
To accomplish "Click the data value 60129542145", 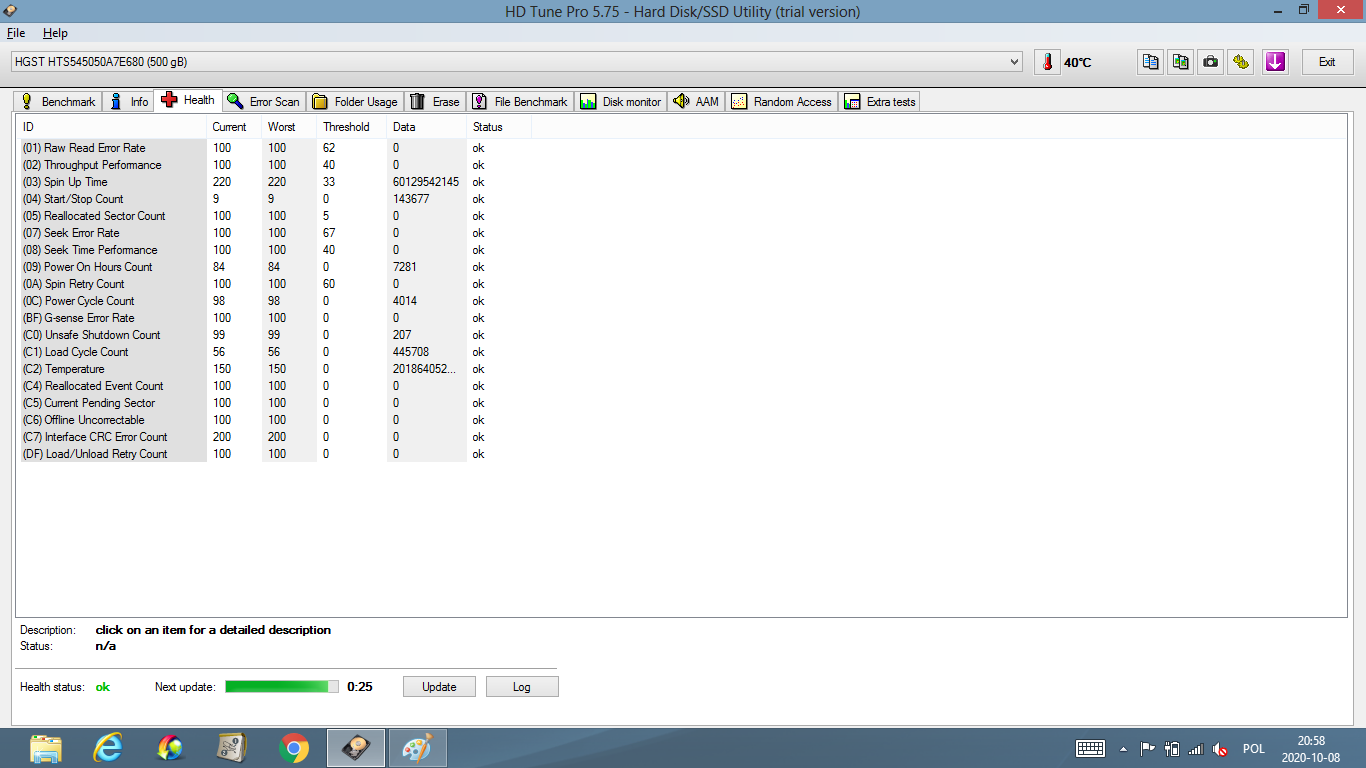I will (426, 182).
